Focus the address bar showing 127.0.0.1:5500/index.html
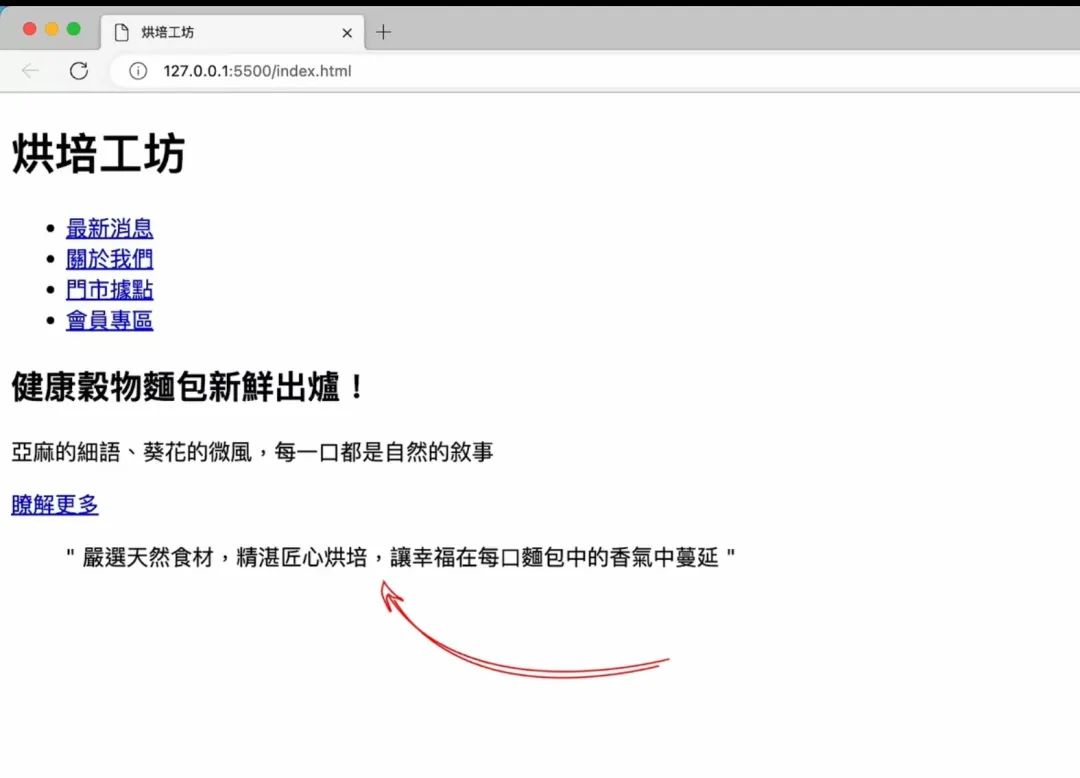Viewport: 1080px width, 778px height. pos(500,71)
